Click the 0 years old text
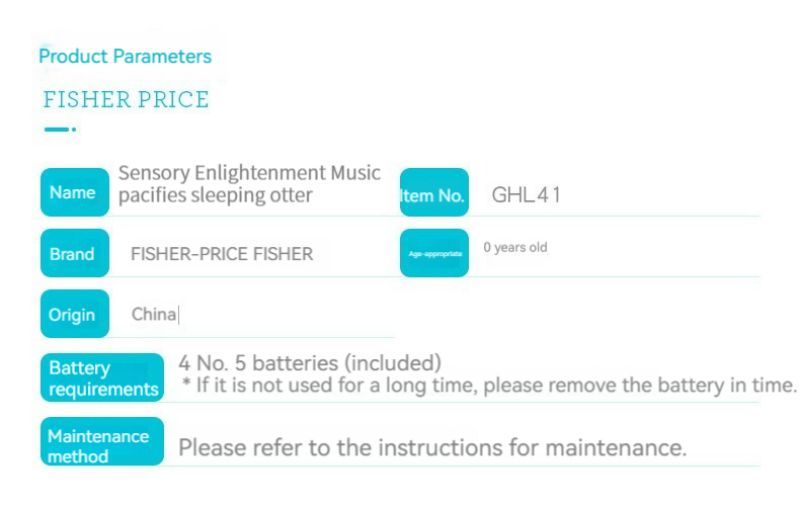Image resolution: width=800 pixels, height=505 pixels. point(515,247)
